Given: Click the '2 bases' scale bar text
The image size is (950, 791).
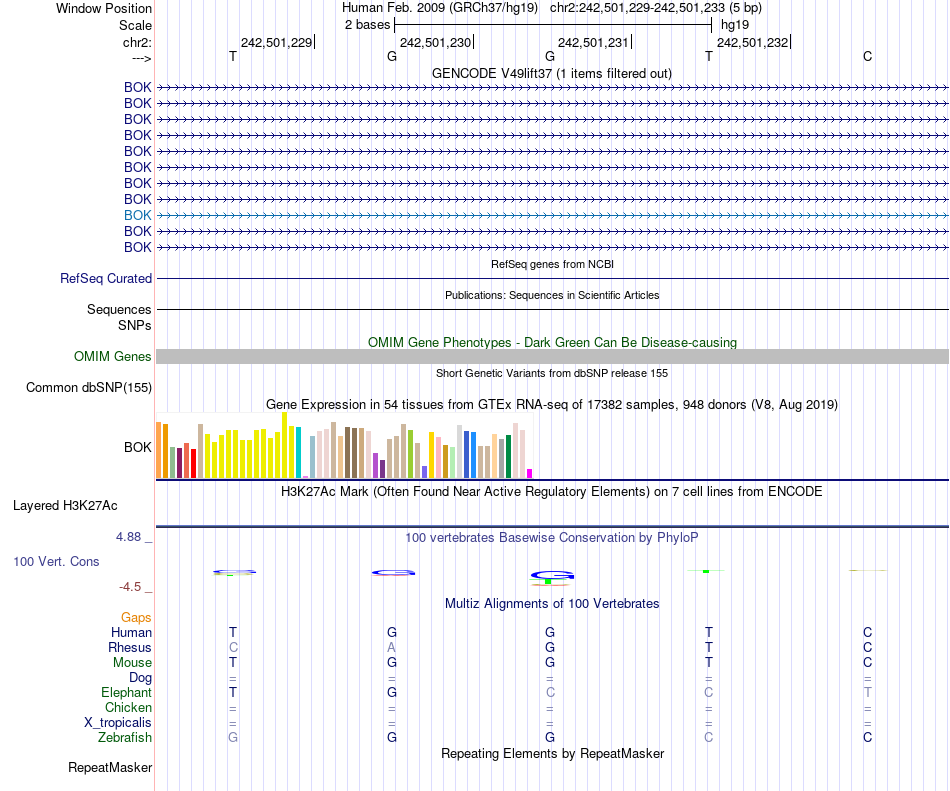Looking at the screenshot, I should (x=367, y=25).
